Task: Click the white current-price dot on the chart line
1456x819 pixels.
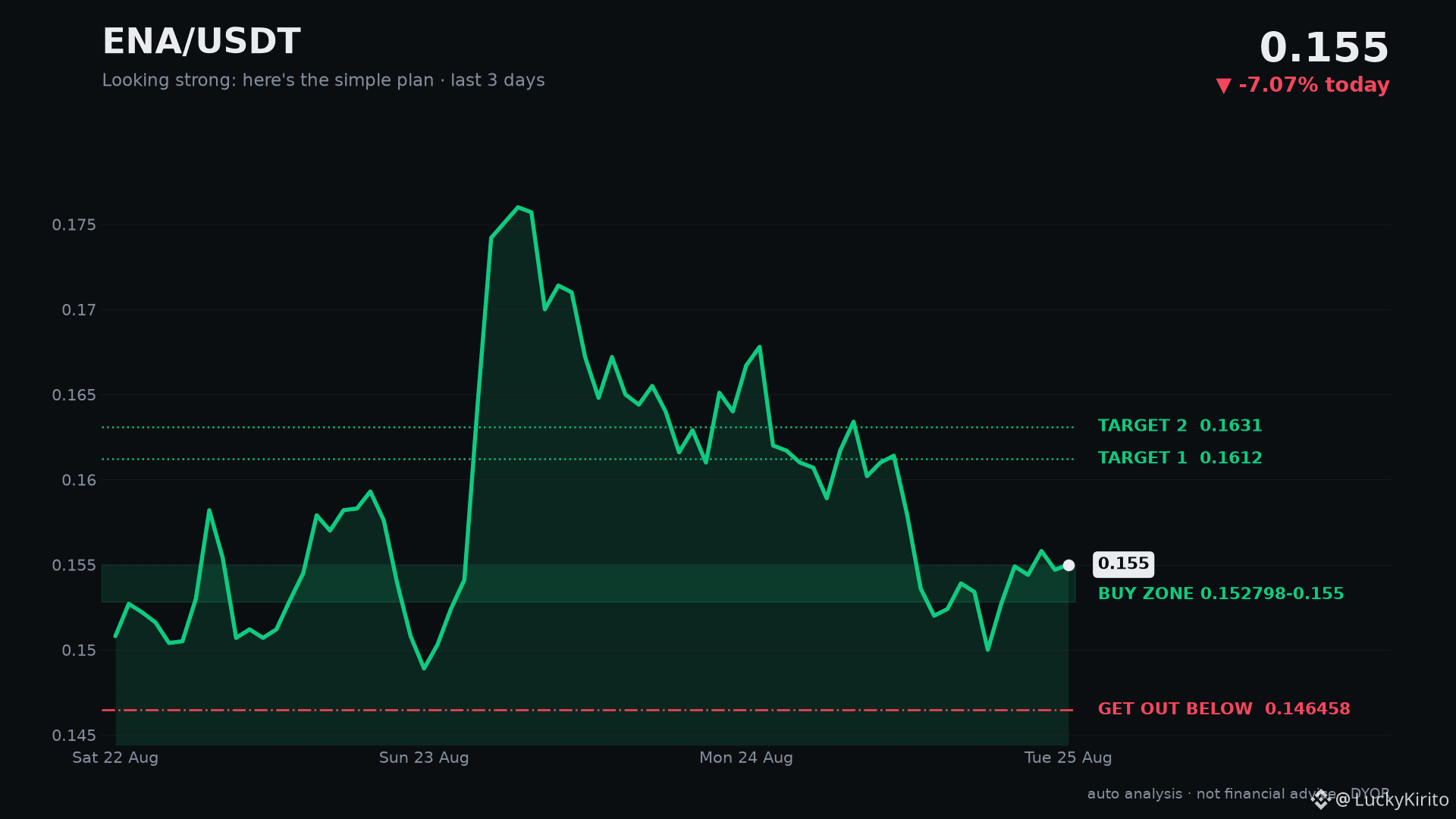Action: 1068,565
